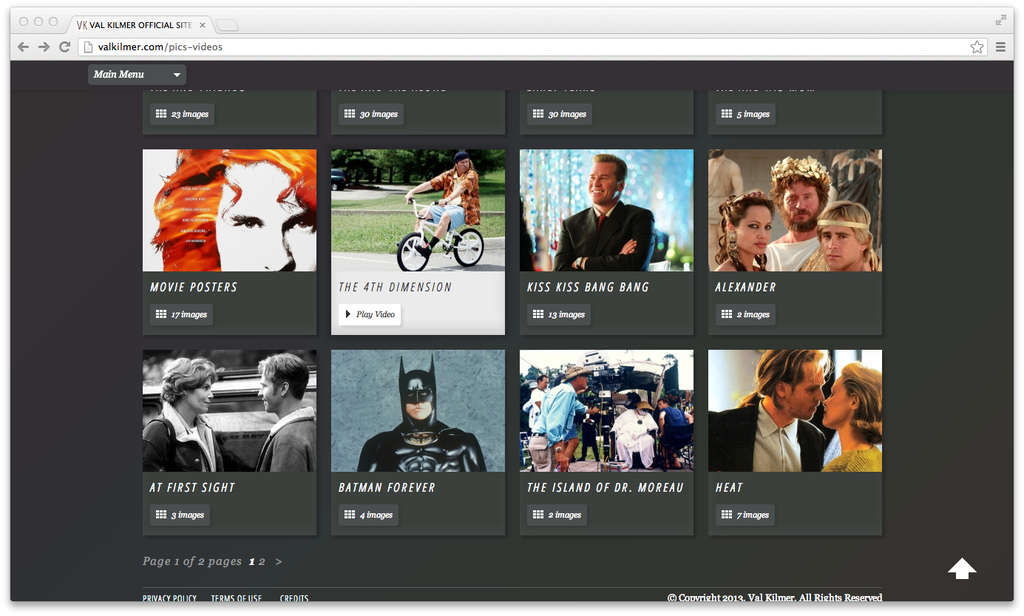1024x616 pixels.
Task: Click the 5 images button
Action: [745, 114]
